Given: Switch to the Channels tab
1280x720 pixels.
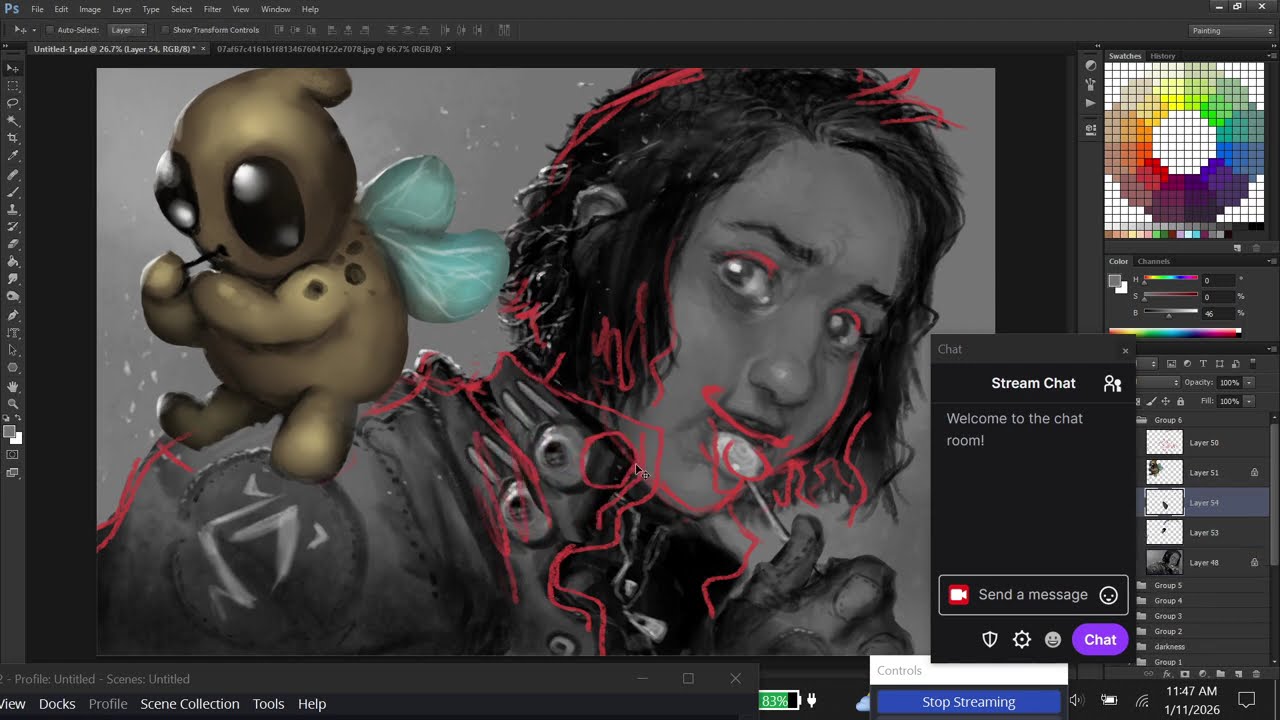Looking at the screenshot, I should (x=1154, y=261).
